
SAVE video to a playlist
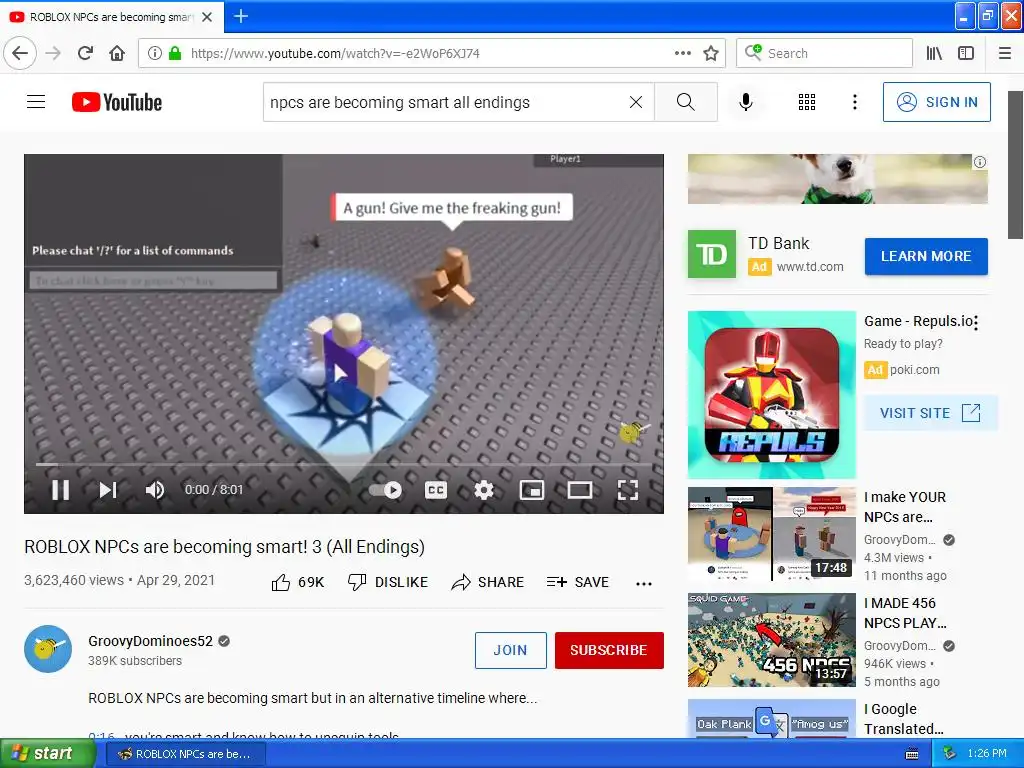578,582
